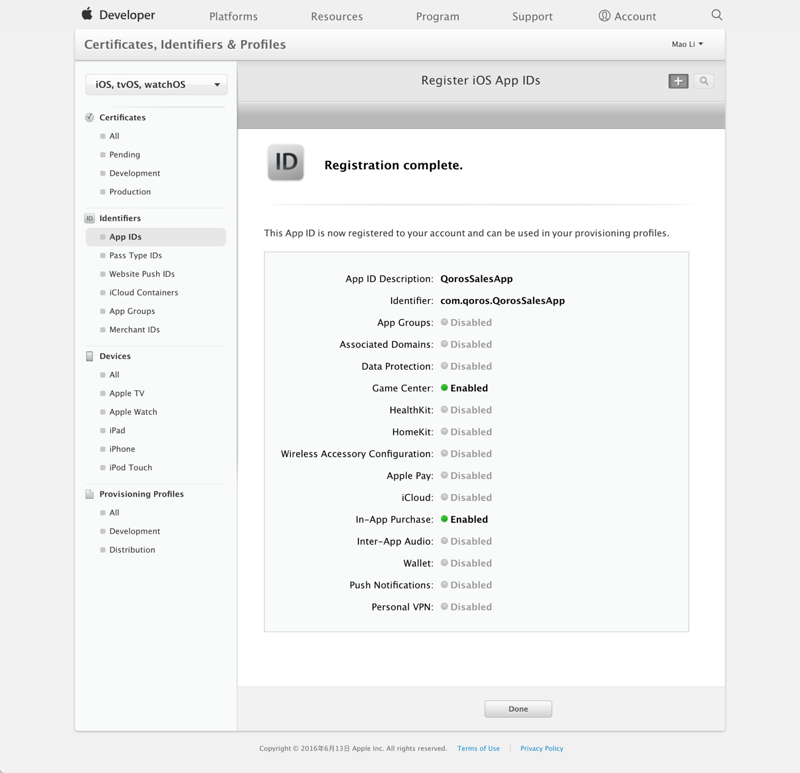
Task: Select Website Push IDs
Action: (x=142, y=274)
